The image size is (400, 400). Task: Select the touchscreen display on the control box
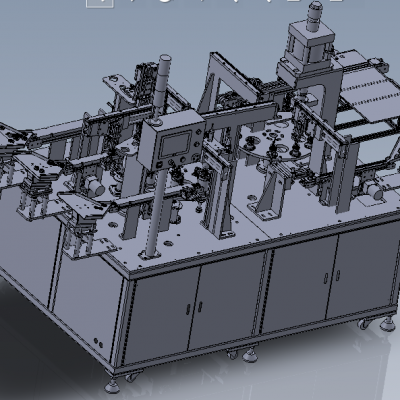coord(176,145)
